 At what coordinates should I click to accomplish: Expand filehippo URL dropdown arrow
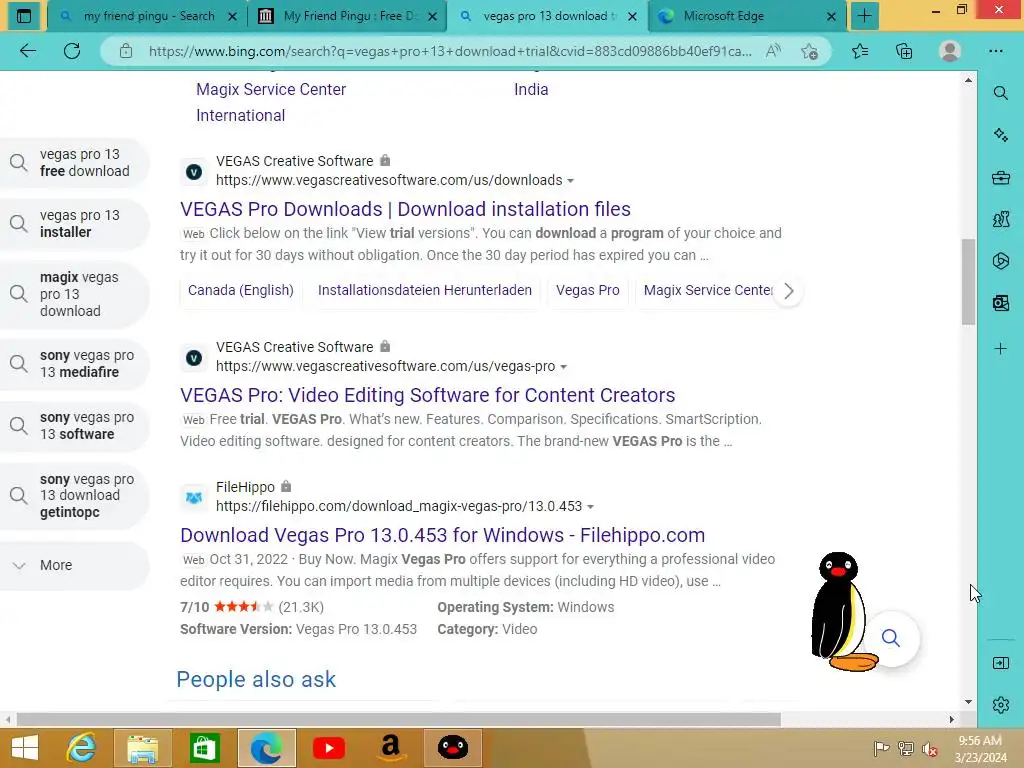point(590,507)
